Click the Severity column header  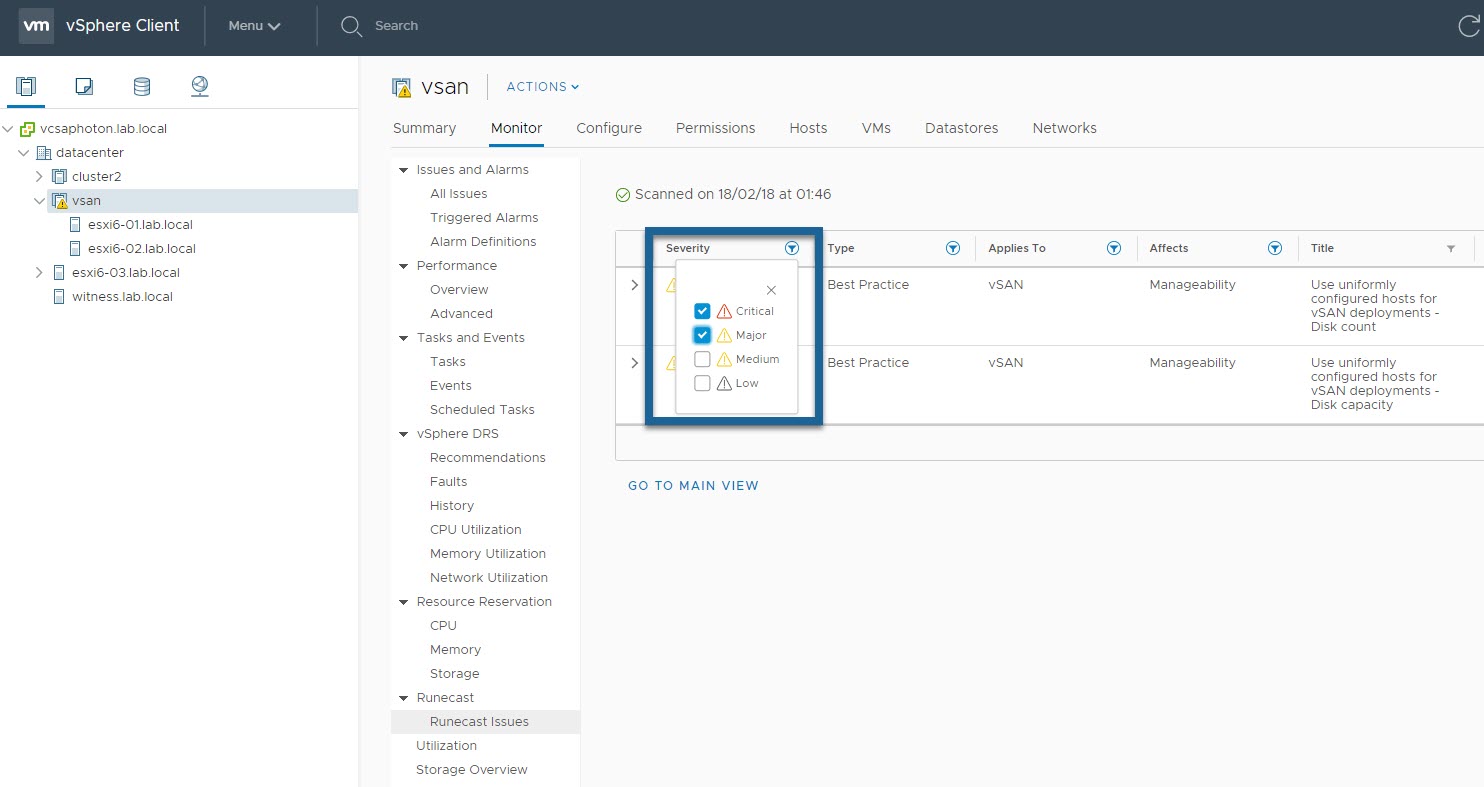click(688, 248)
